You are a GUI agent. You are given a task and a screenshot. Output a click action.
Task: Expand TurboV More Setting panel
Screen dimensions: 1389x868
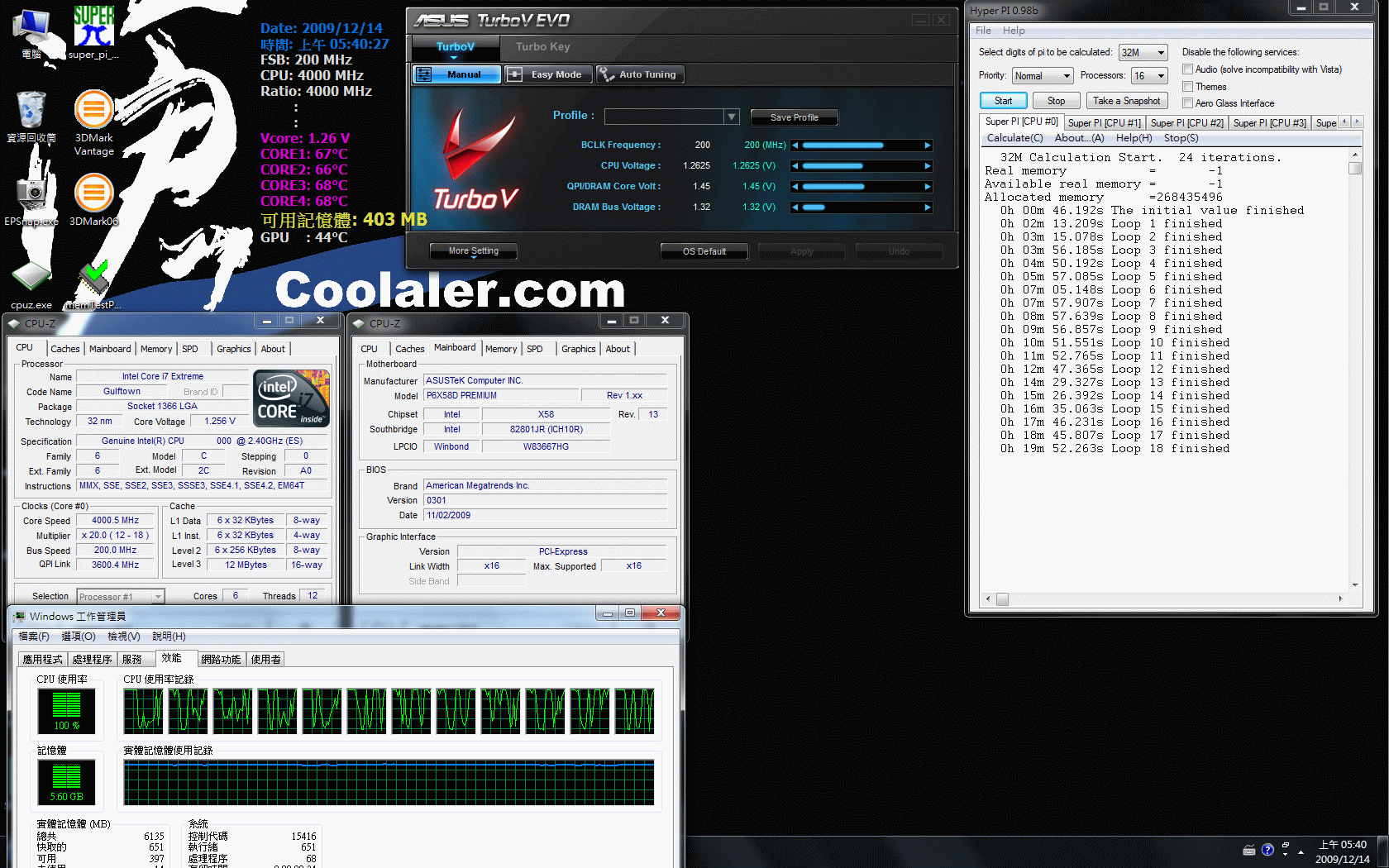(473, 251)
